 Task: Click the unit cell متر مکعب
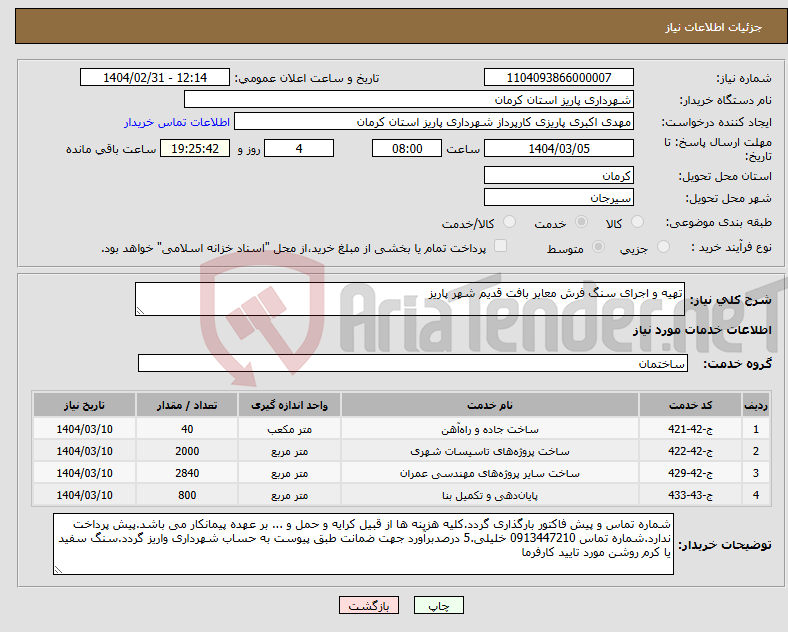(289, 430)
